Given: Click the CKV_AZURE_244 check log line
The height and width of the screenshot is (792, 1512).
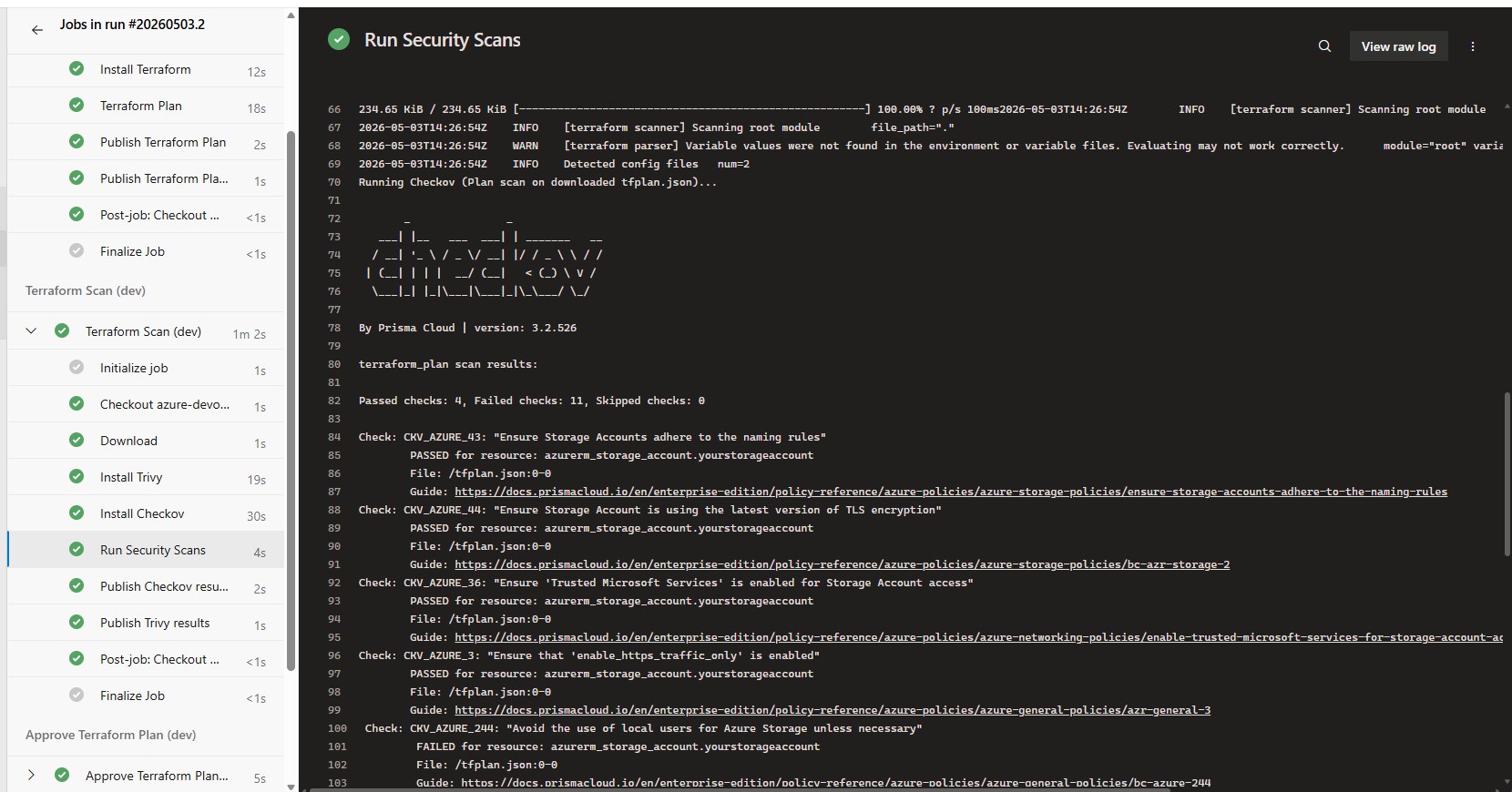Looking at the screenshot, I should coord(644,728).
